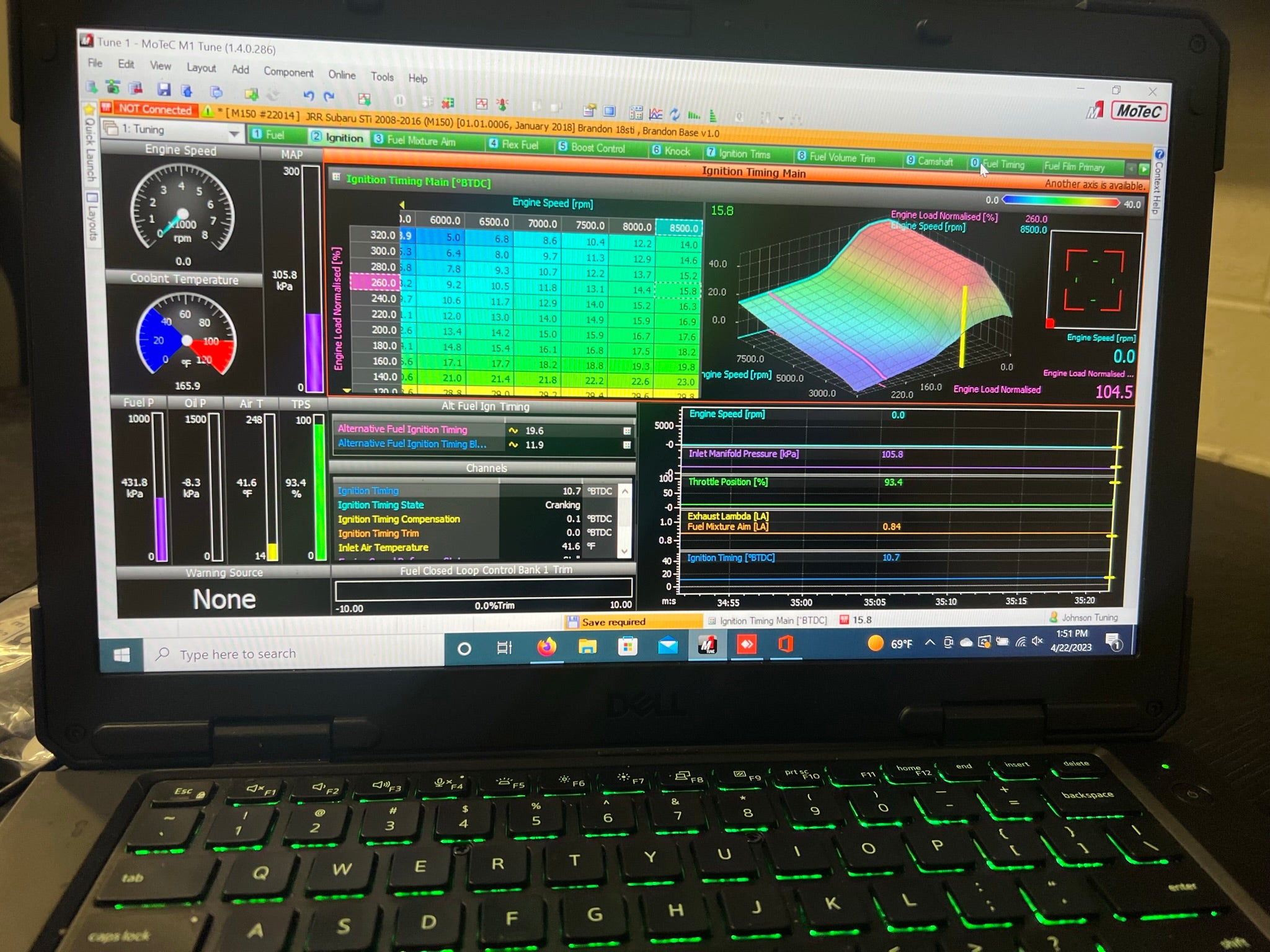Toggle Ignition Timing Main table grid icon

click(336, 178)
